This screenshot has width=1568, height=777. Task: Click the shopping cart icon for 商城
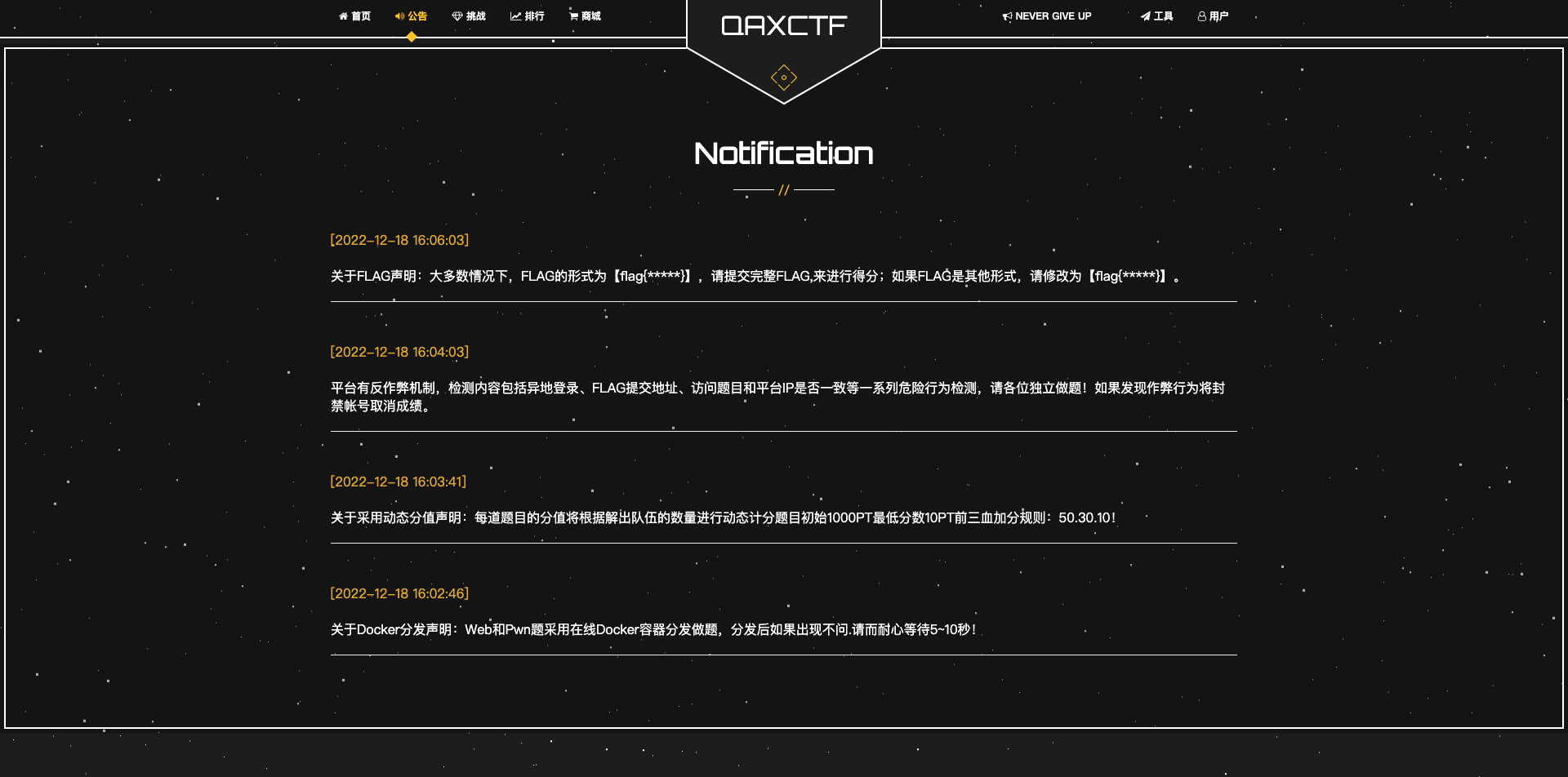coord(573,16)
